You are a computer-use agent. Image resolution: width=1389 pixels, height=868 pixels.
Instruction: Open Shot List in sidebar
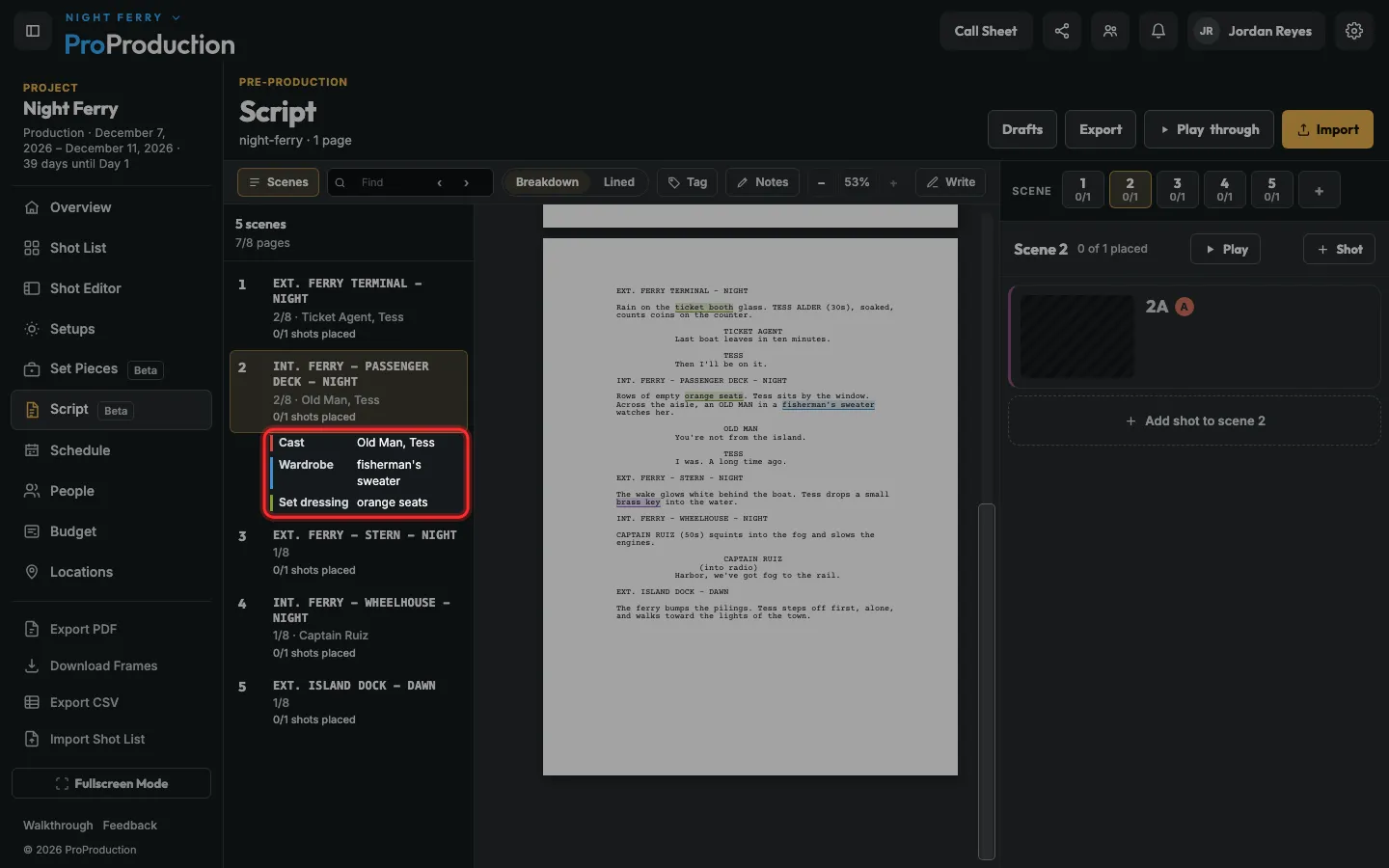click(x=111, y=248)
